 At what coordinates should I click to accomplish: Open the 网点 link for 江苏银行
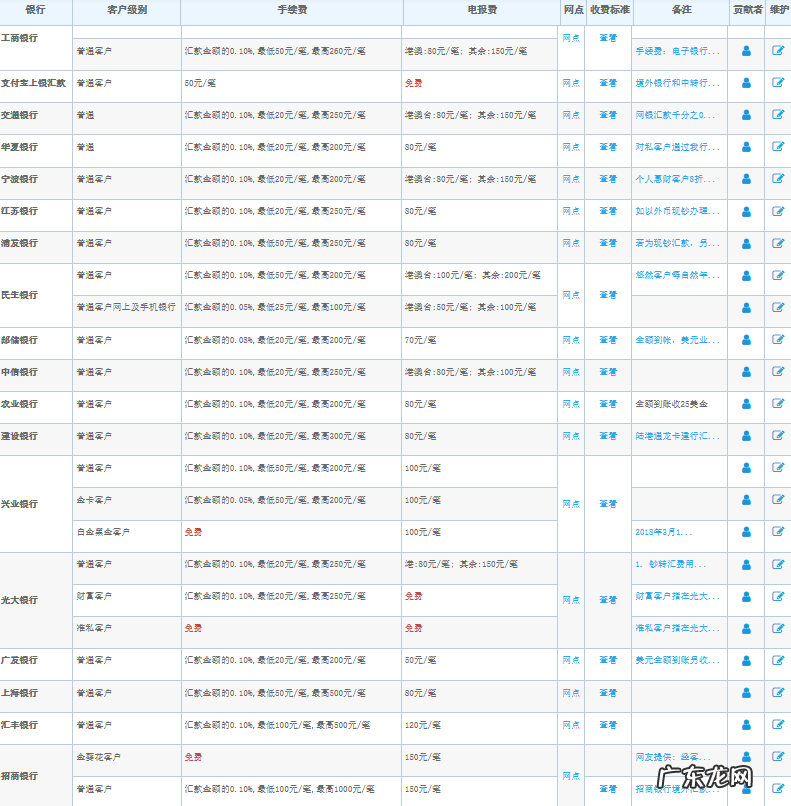[x=571, y=211]
